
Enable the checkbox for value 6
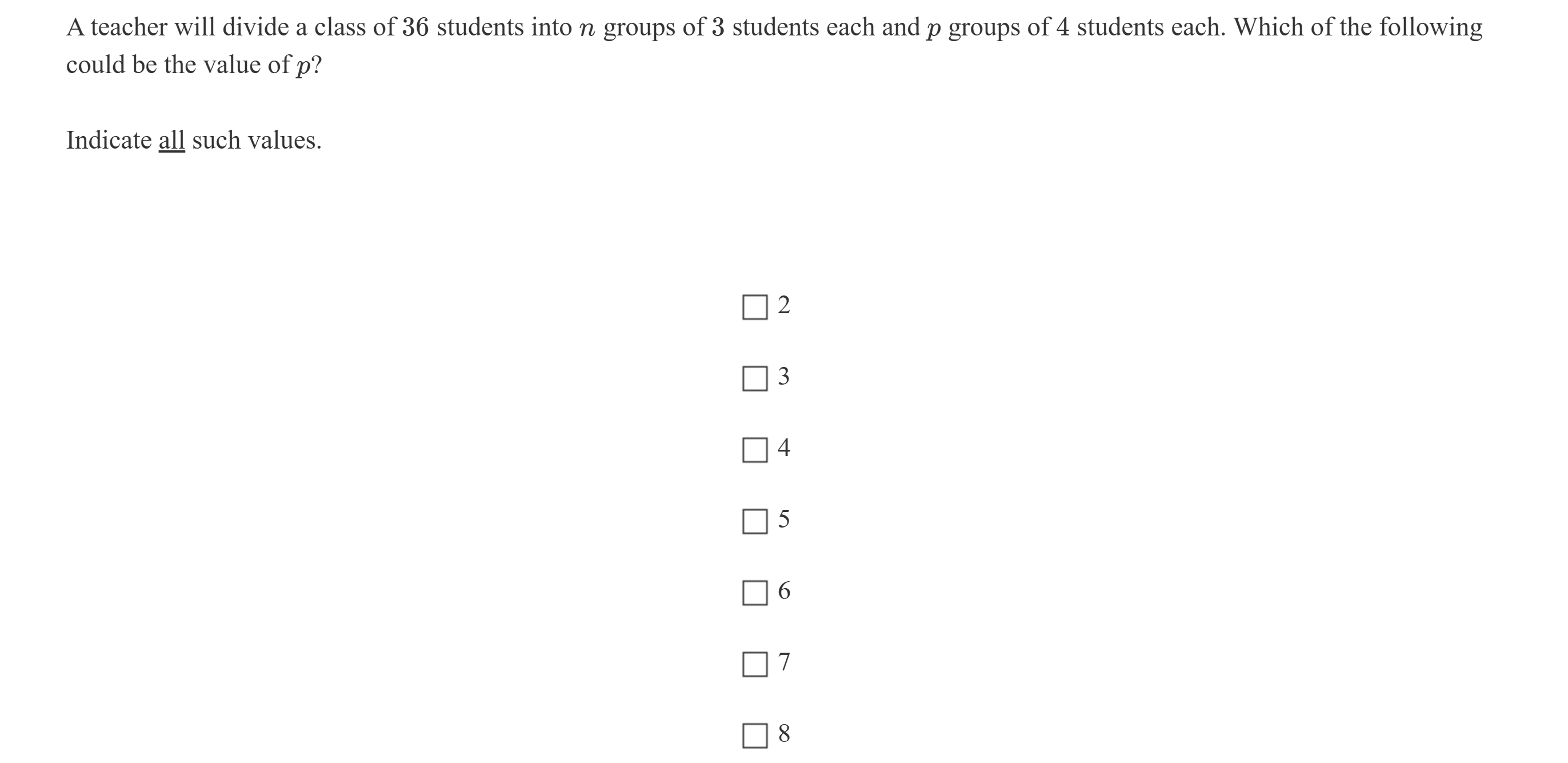point(754,593)
